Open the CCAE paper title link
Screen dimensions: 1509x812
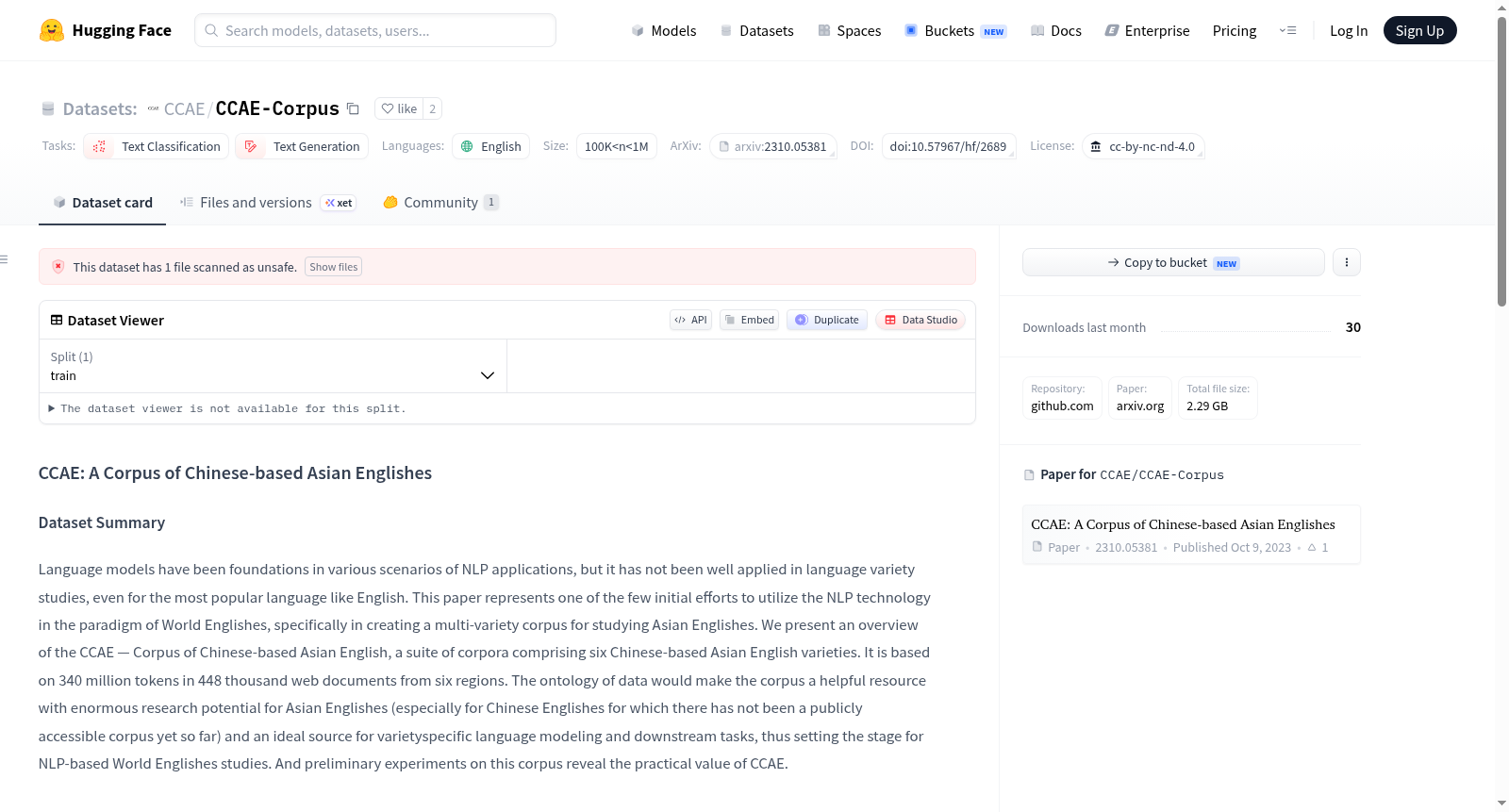[x=1183, y=524]
